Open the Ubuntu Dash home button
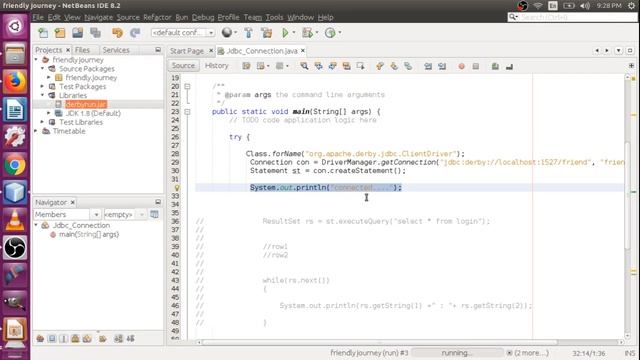Screen dimensions: 640x360 coord(15,27)
